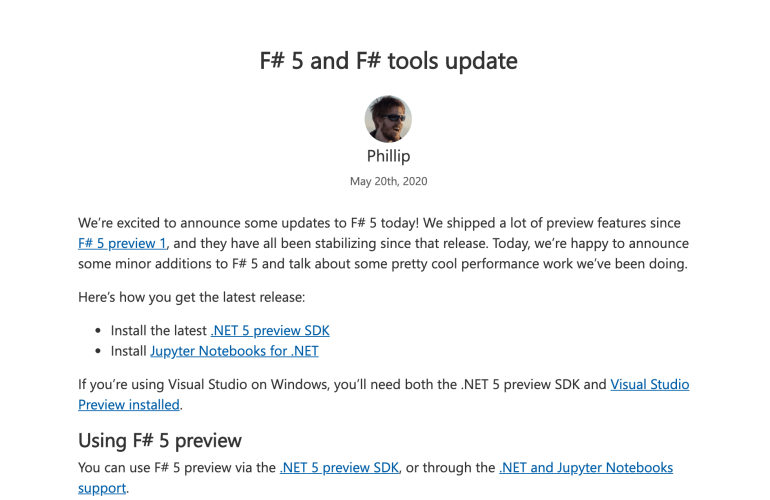Open the author name Phillip
This screenshot has width=770, height=500.
388,157
